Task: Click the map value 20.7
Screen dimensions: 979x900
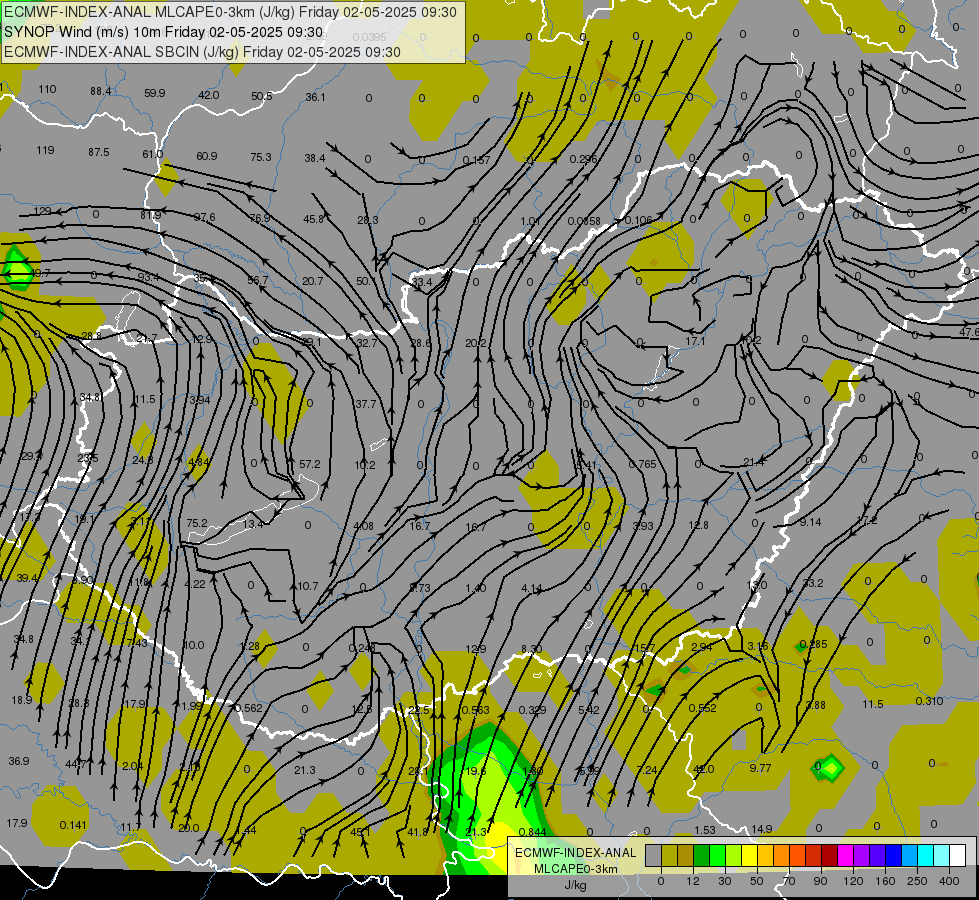Action: (x=313, y=281)
